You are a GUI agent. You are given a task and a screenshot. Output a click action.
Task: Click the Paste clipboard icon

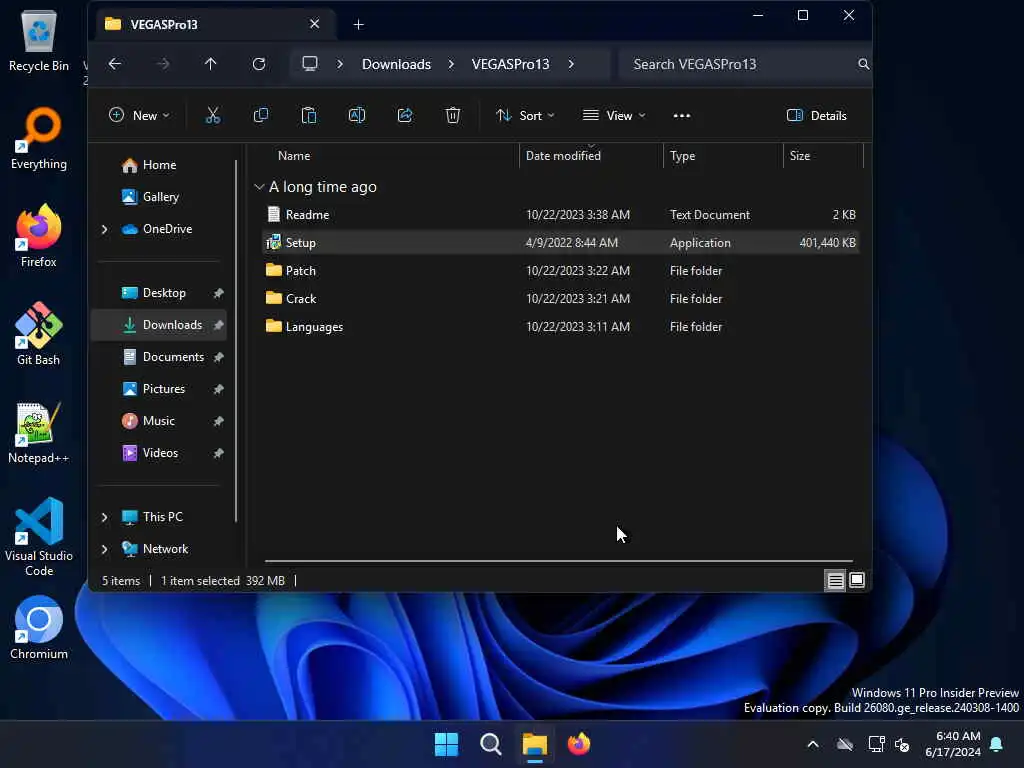309,116
